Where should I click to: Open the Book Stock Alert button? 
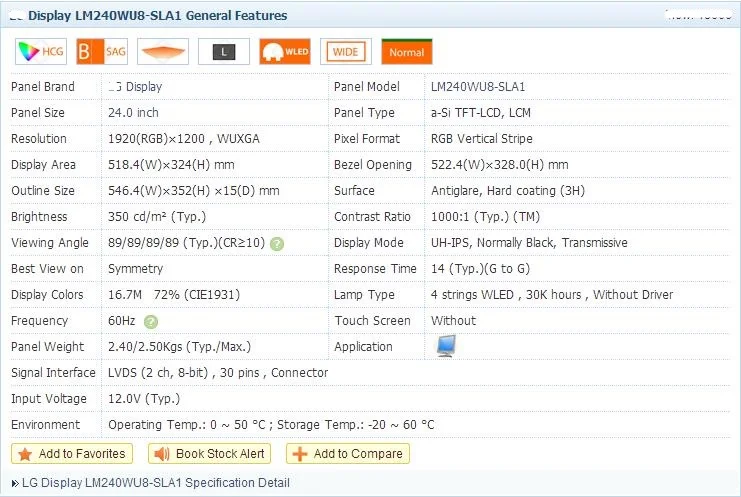210,454
